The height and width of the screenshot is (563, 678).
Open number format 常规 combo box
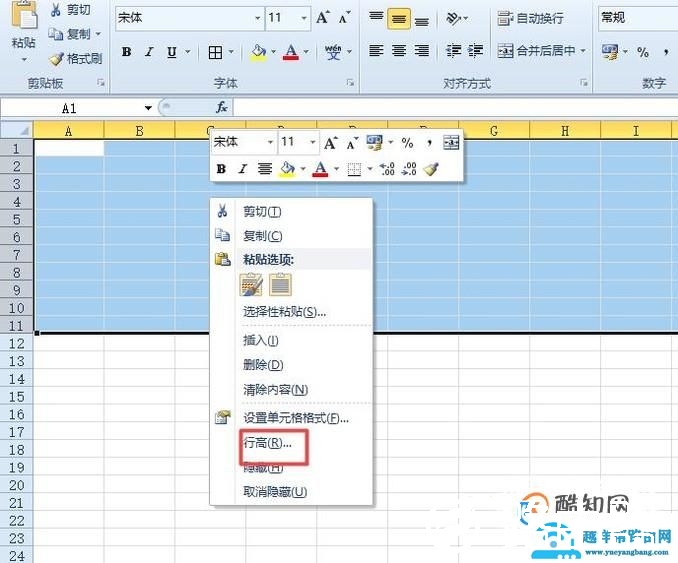tap(638, 18)
